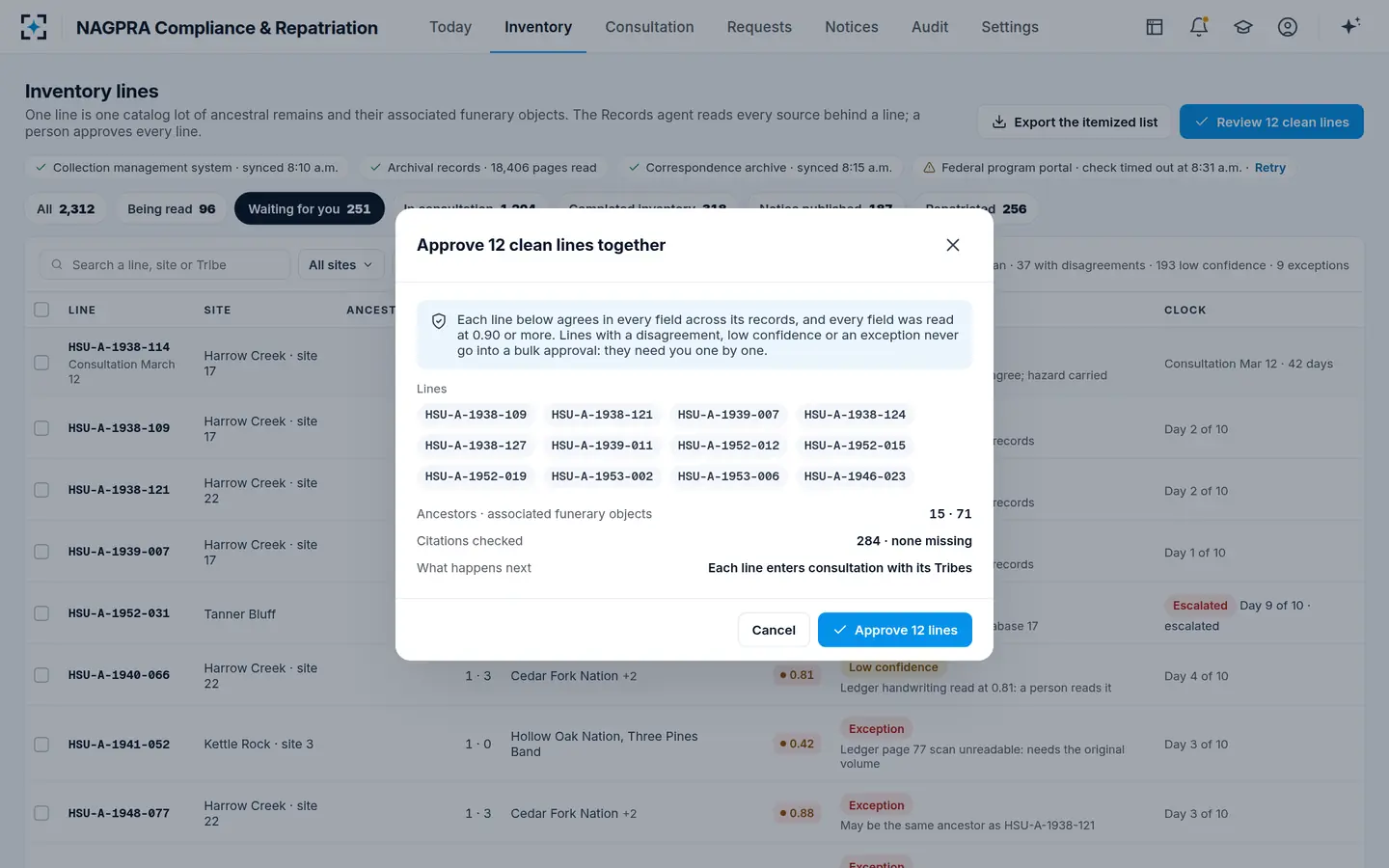This screenshot has height=868, width=1389.
Task: Switch to the Consultation tab
Action: pos(649,27)
